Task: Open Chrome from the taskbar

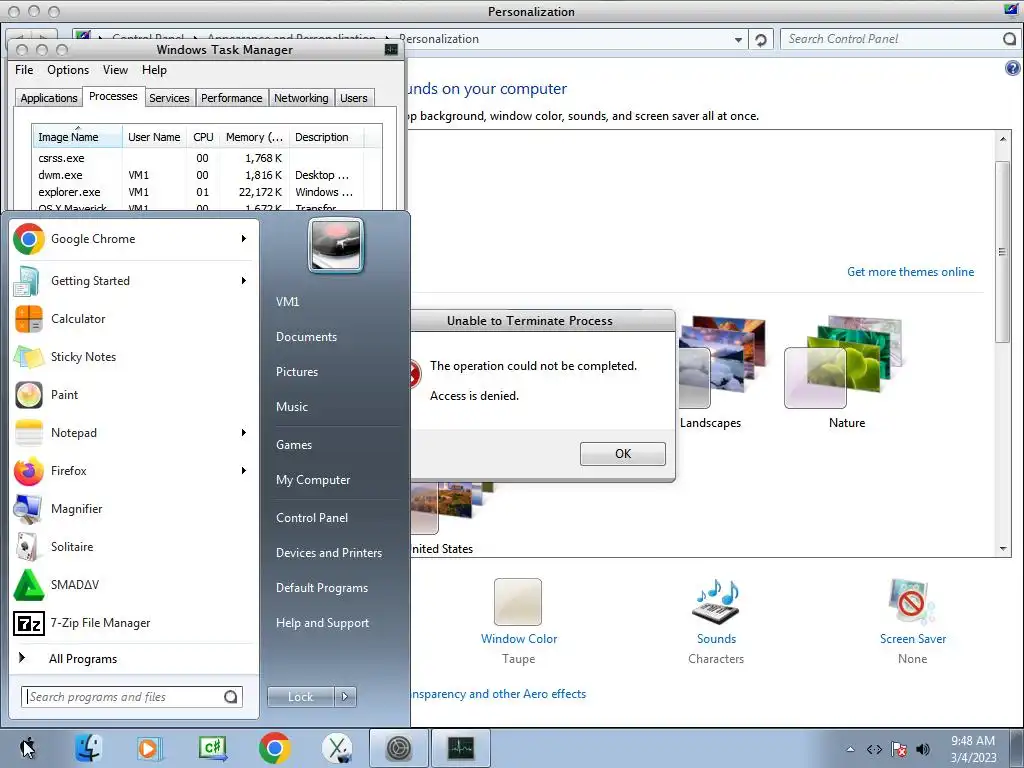Action: (x=274, y=748)
